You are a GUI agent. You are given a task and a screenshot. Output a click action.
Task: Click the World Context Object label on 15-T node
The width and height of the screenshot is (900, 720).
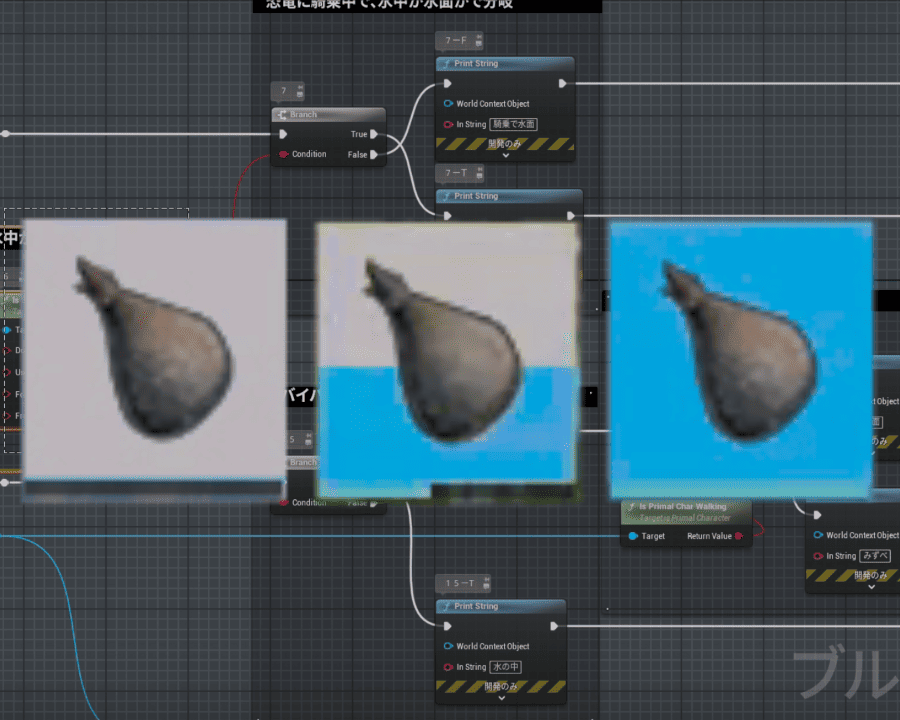pos(492,646)
